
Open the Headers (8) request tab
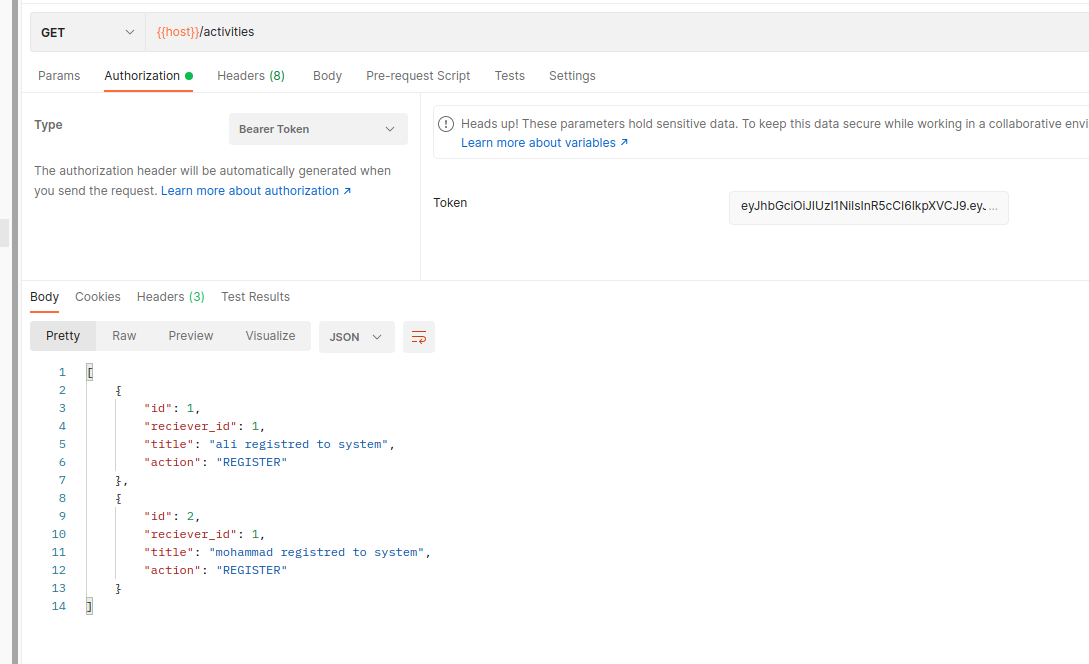point(250,75)
